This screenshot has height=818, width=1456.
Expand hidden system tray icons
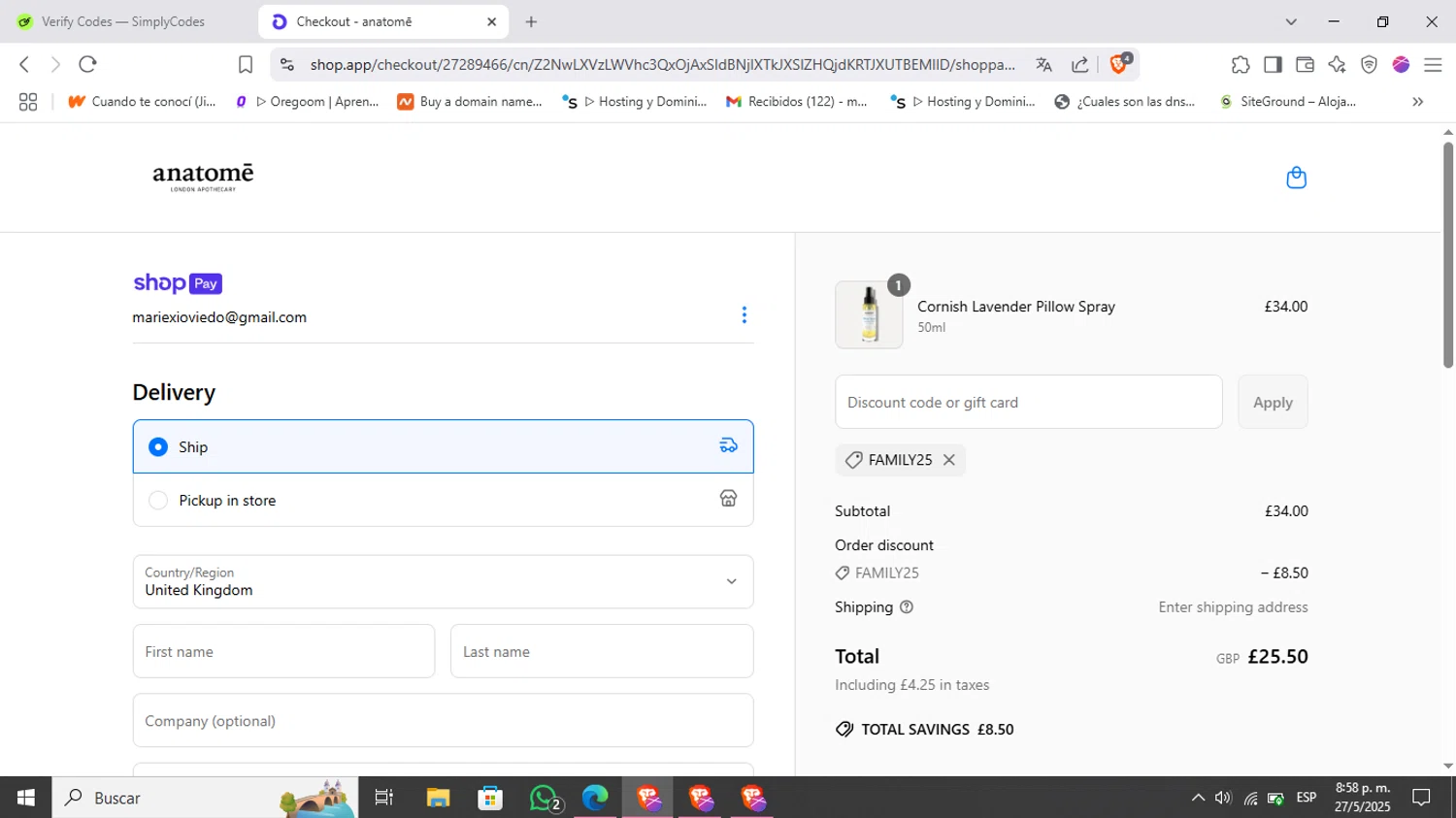pos(1198,798)
